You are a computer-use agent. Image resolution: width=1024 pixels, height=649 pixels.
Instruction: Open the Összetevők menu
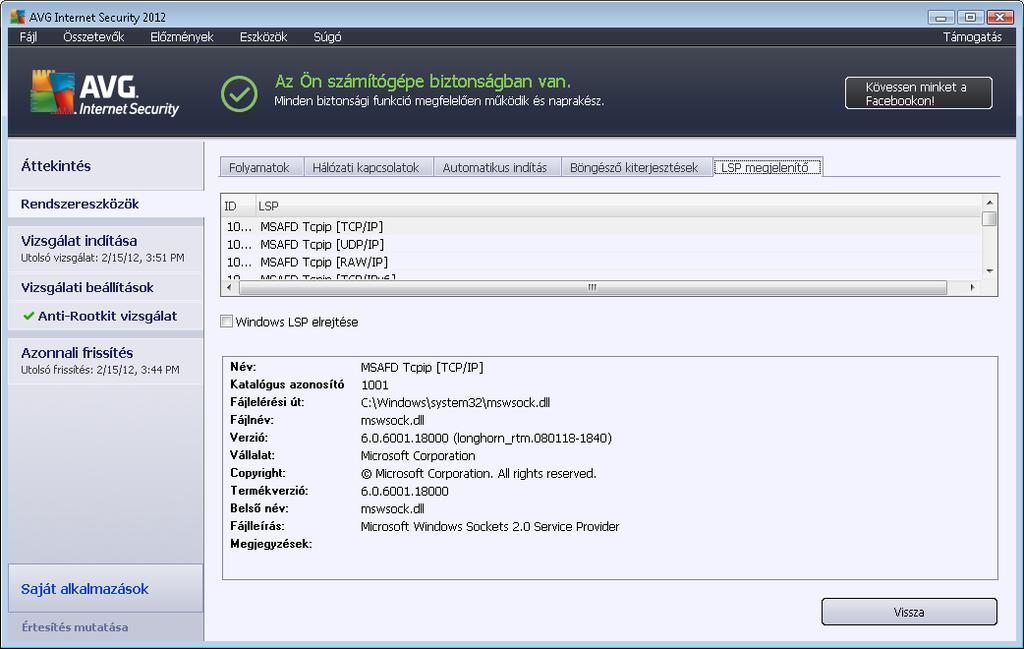(x=93, y=37)
